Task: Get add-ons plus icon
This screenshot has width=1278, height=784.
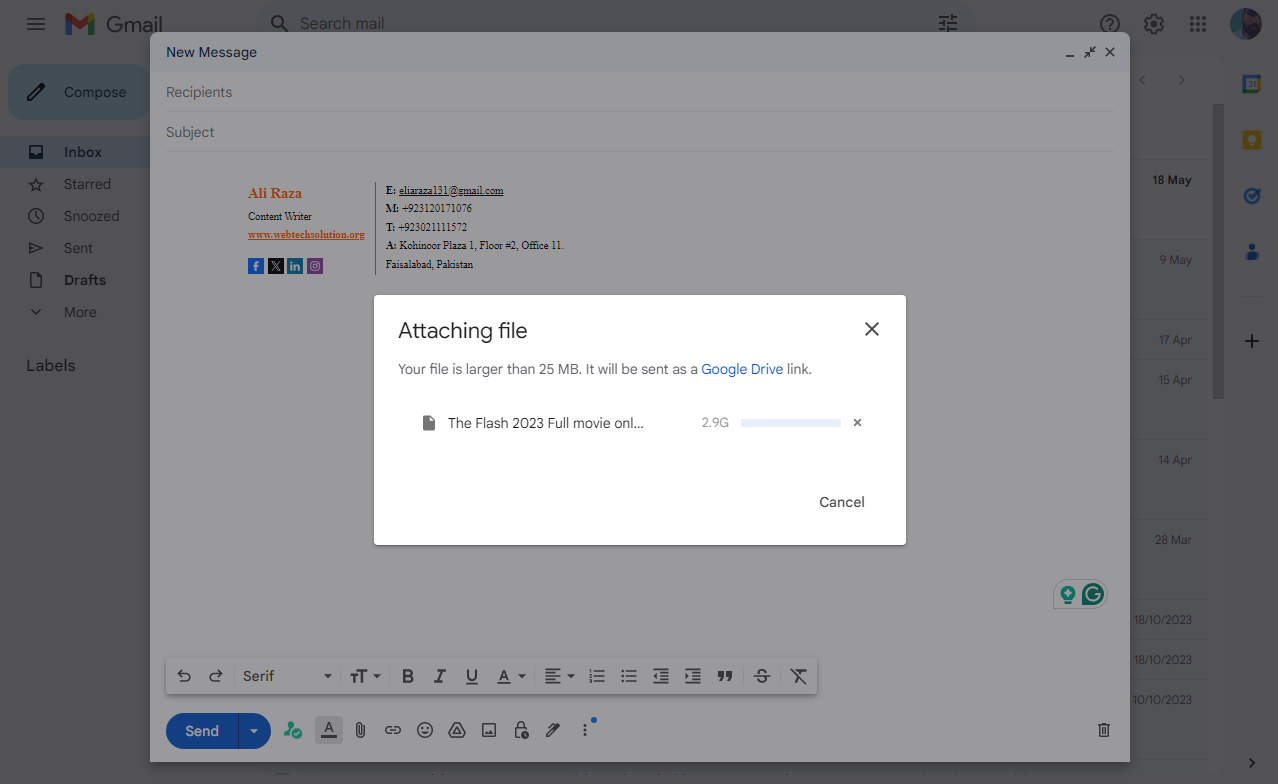Action: (1251, 341)
